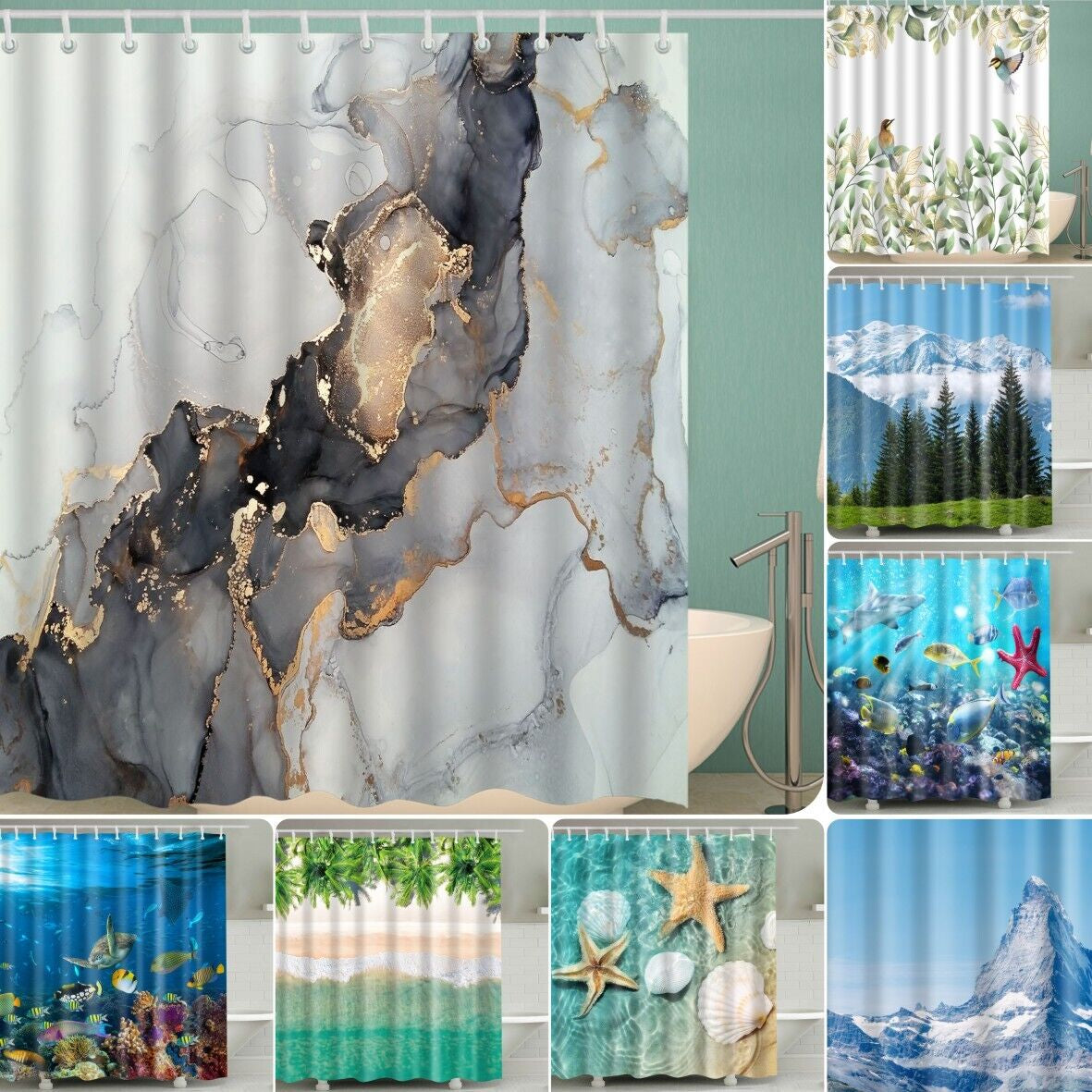The image size is (1092, 1092).
Task: View the snowy mountain forest curtain
Action: pyautogui.click(x=952, y=407)
